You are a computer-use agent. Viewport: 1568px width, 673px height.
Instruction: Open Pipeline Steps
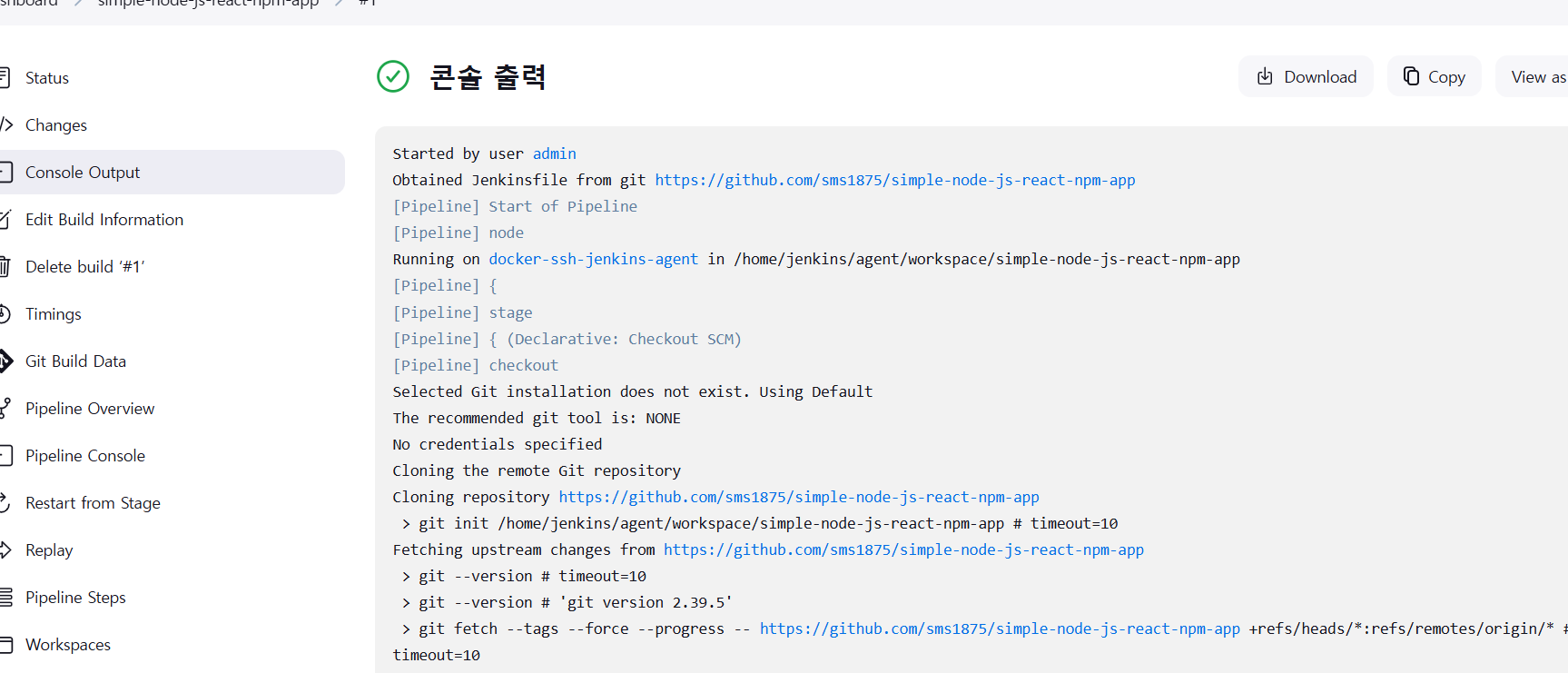[75, 598]
